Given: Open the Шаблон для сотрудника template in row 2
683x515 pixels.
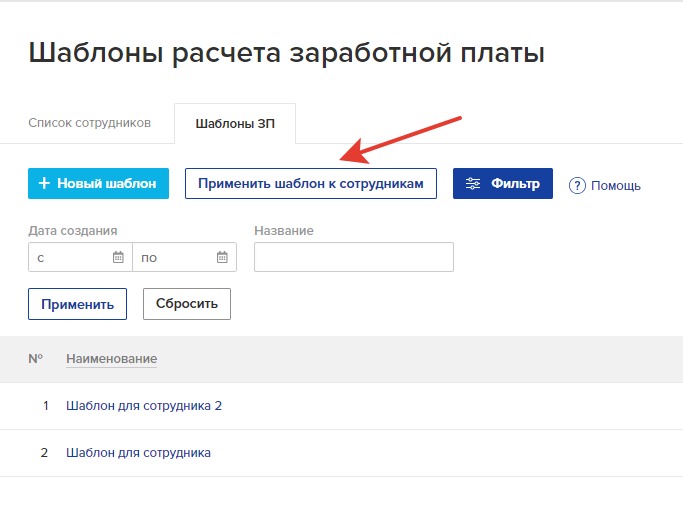Looking at the screenshot, I should click(138, 453).
